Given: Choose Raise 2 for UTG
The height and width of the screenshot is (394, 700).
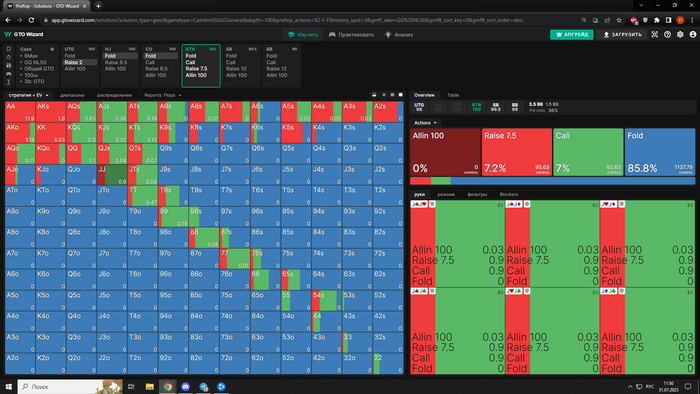Looking at the screenshot, I should 80,62.
